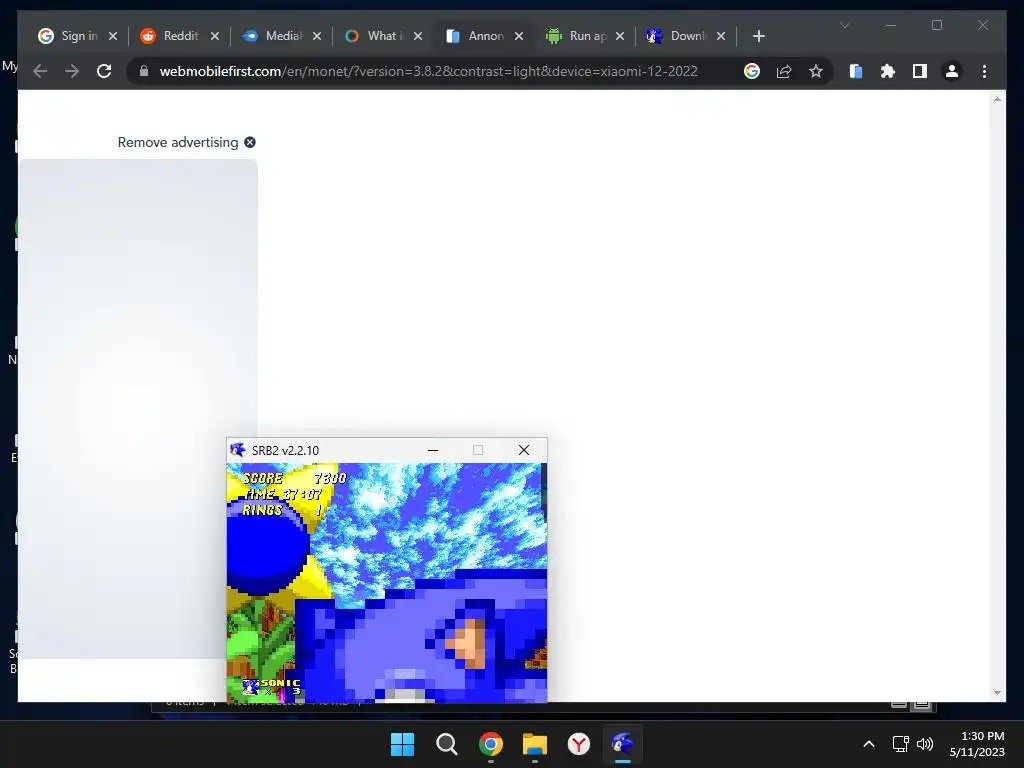Click the Google icon in address bar
This screenshot has height=768, width=1024.
coord(752,71)
